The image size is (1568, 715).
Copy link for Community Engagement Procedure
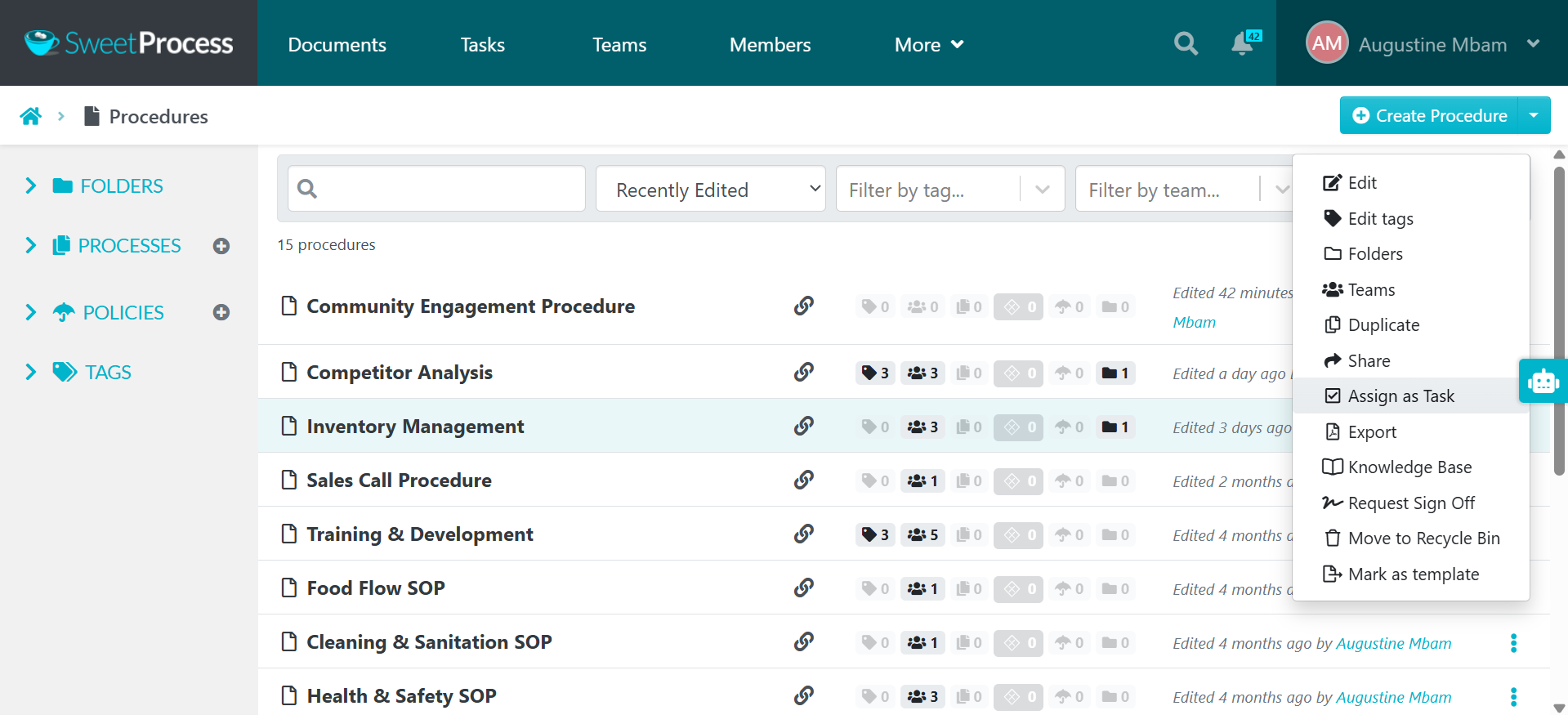pos(804,306)
